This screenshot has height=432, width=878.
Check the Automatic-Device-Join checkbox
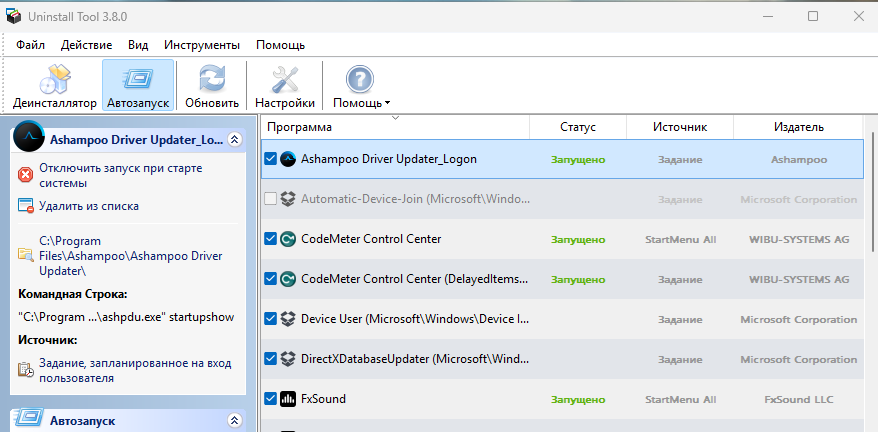pyautogui.click(x=270, y=199)
